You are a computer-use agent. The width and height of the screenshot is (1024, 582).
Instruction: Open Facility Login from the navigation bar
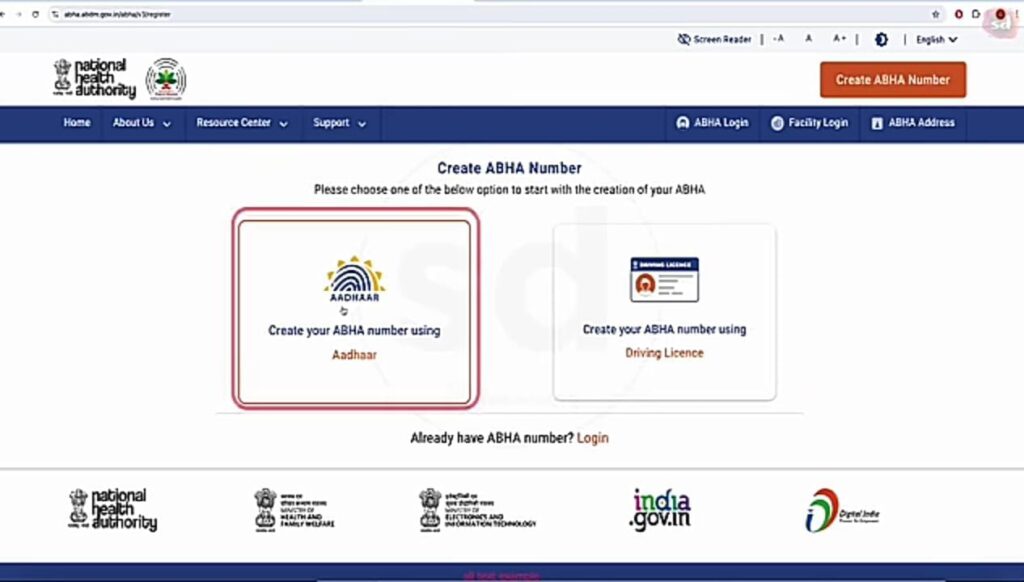[x=809, y=123]
